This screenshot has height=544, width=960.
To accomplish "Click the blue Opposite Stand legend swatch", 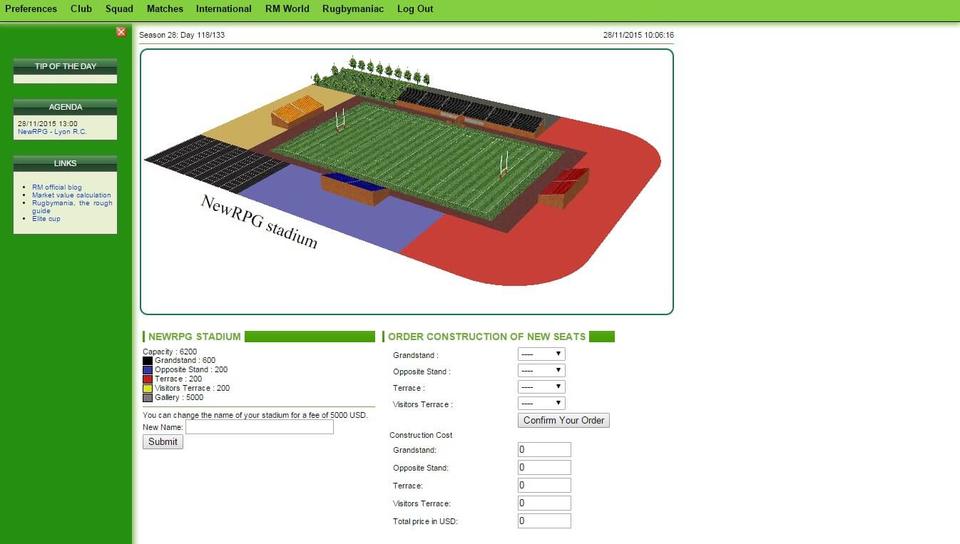I will pyautogui.click(x=148, y=370).
